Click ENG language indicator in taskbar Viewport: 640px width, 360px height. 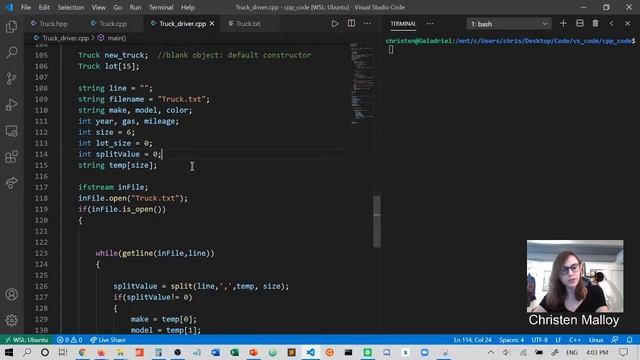pos(571,352)
